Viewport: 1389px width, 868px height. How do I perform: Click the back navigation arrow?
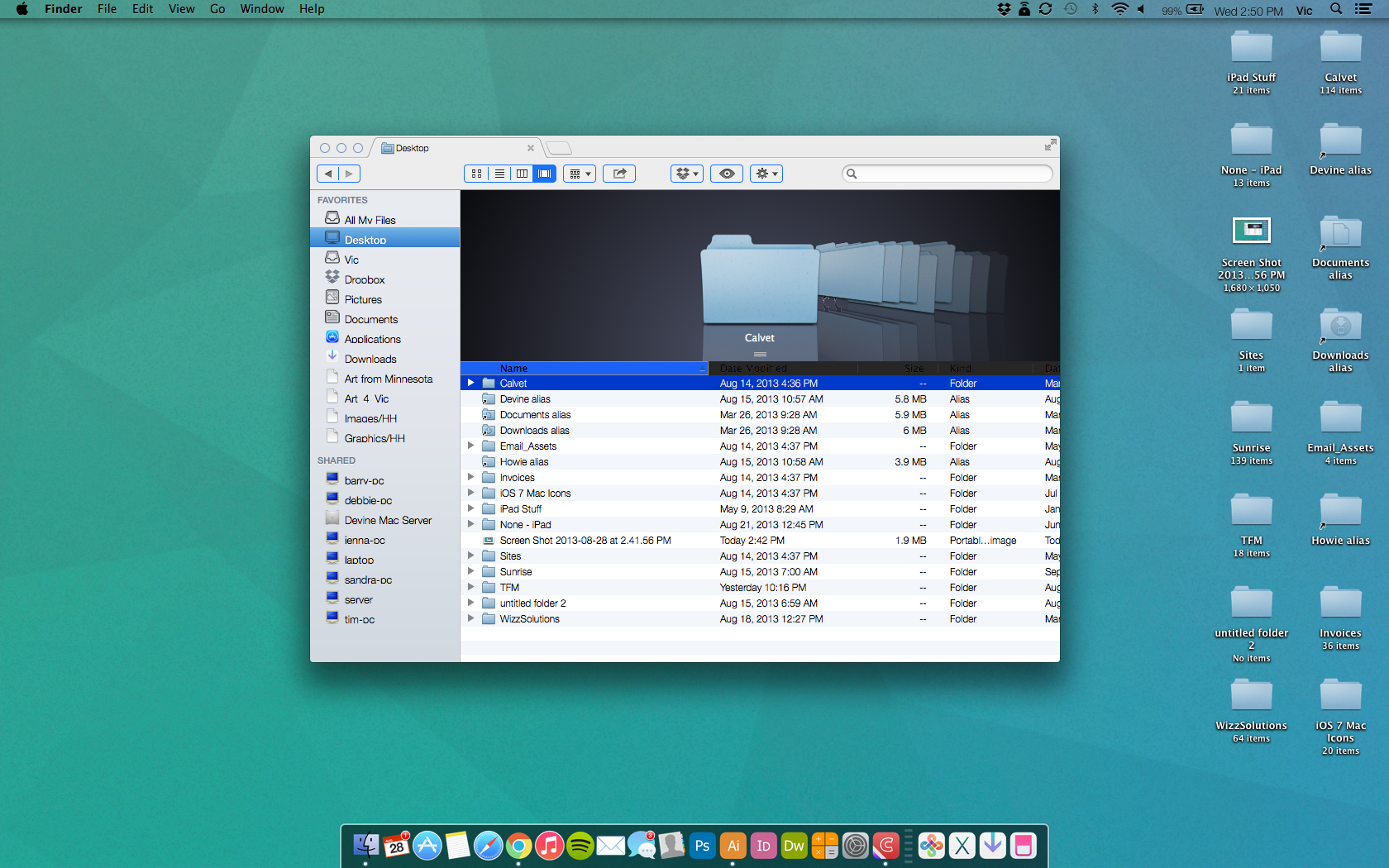point(328,174)
